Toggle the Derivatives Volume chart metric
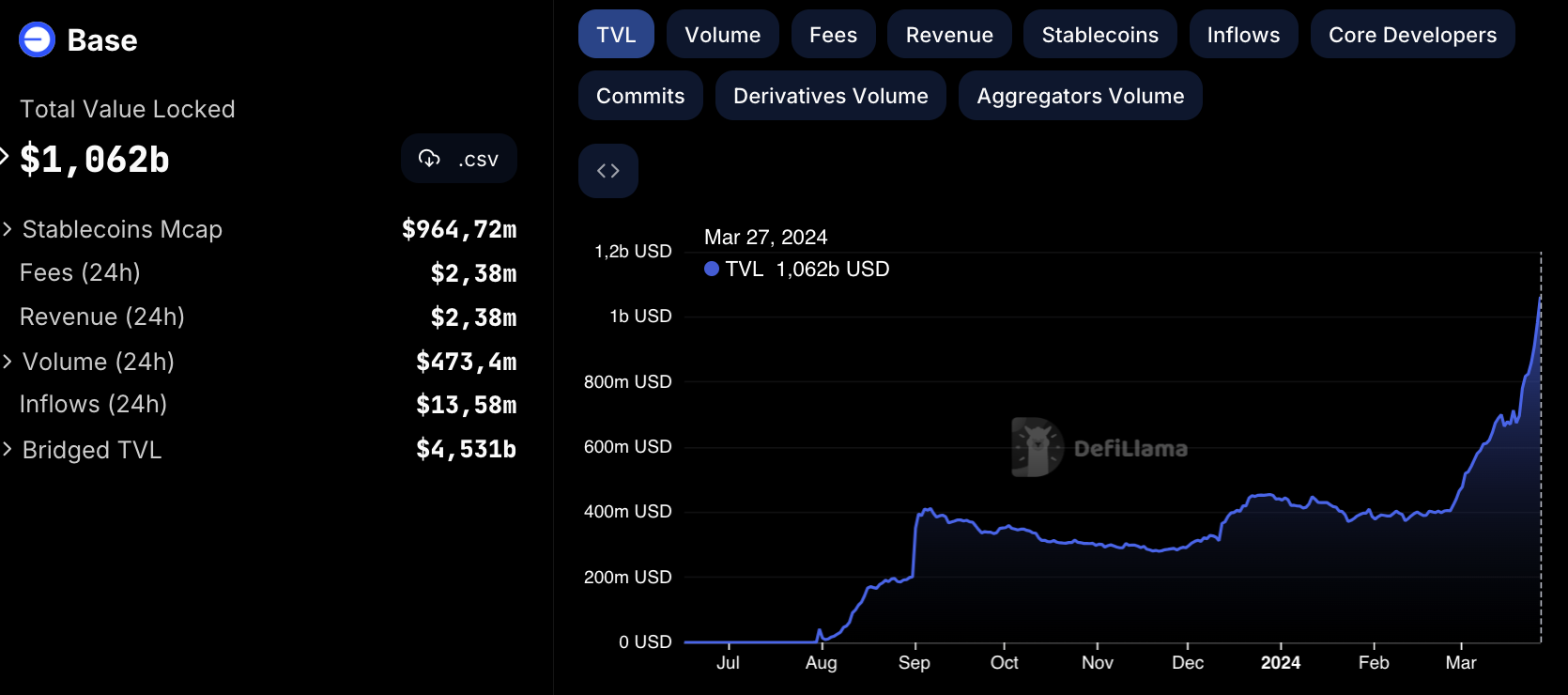Image resolution: width=1568 pixels, height=695 pixels. [831, 96]
